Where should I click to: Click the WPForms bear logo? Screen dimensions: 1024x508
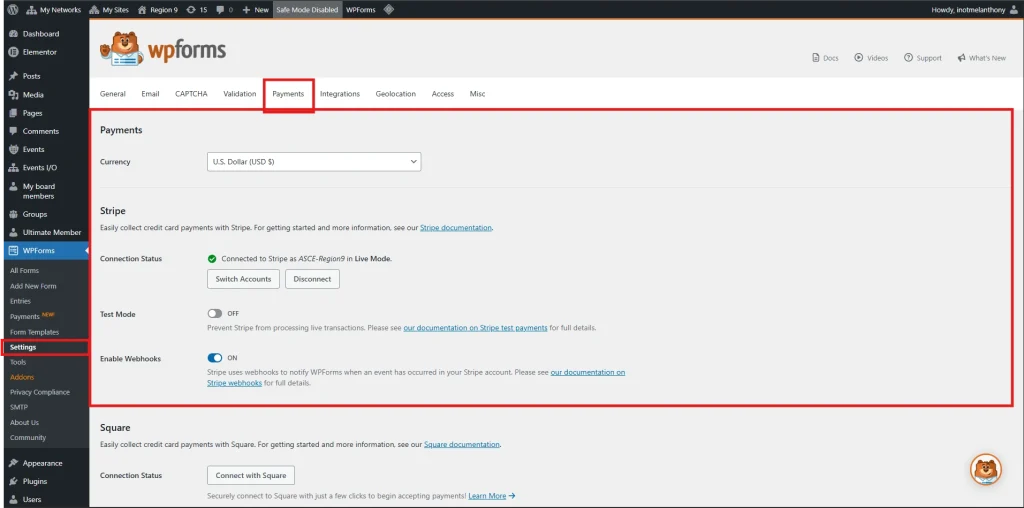click(163, 49)
